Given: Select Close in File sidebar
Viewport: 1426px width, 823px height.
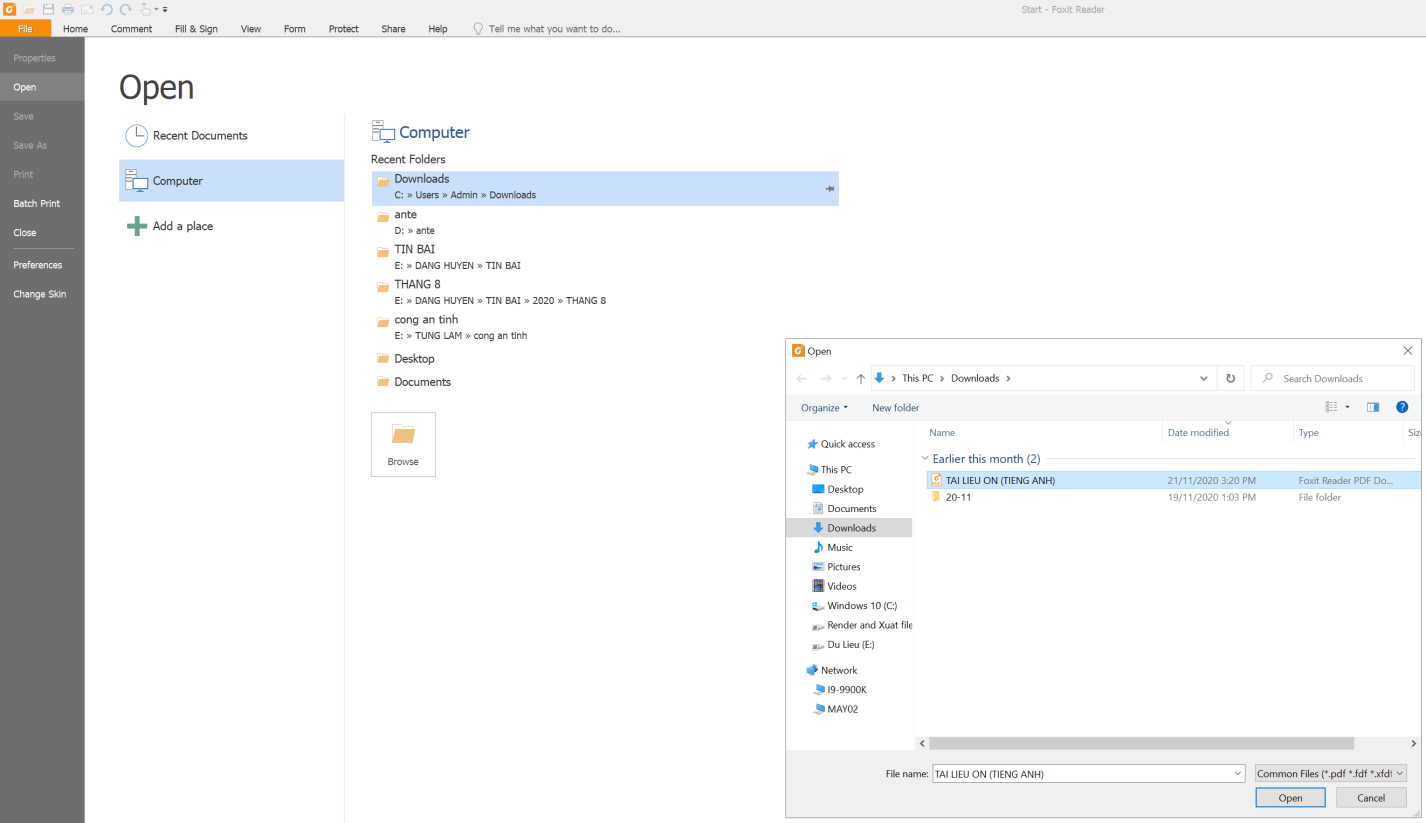Looking at the screenshot, I should 42,232.
